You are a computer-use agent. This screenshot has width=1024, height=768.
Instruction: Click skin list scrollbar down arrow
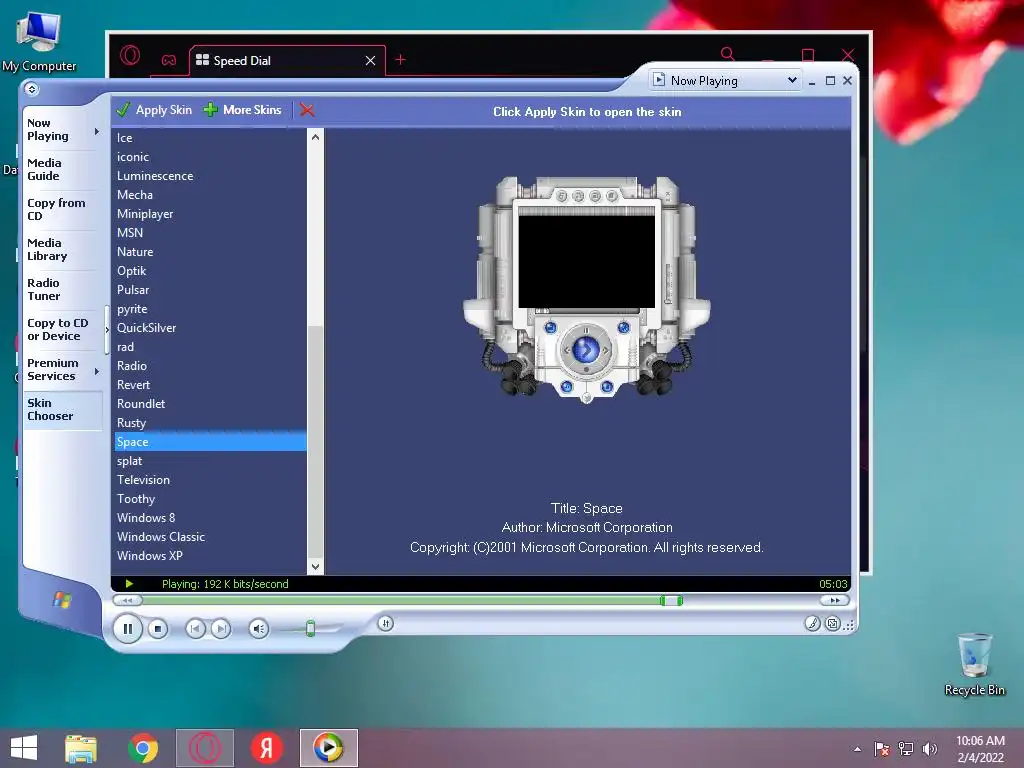point(315,566)
